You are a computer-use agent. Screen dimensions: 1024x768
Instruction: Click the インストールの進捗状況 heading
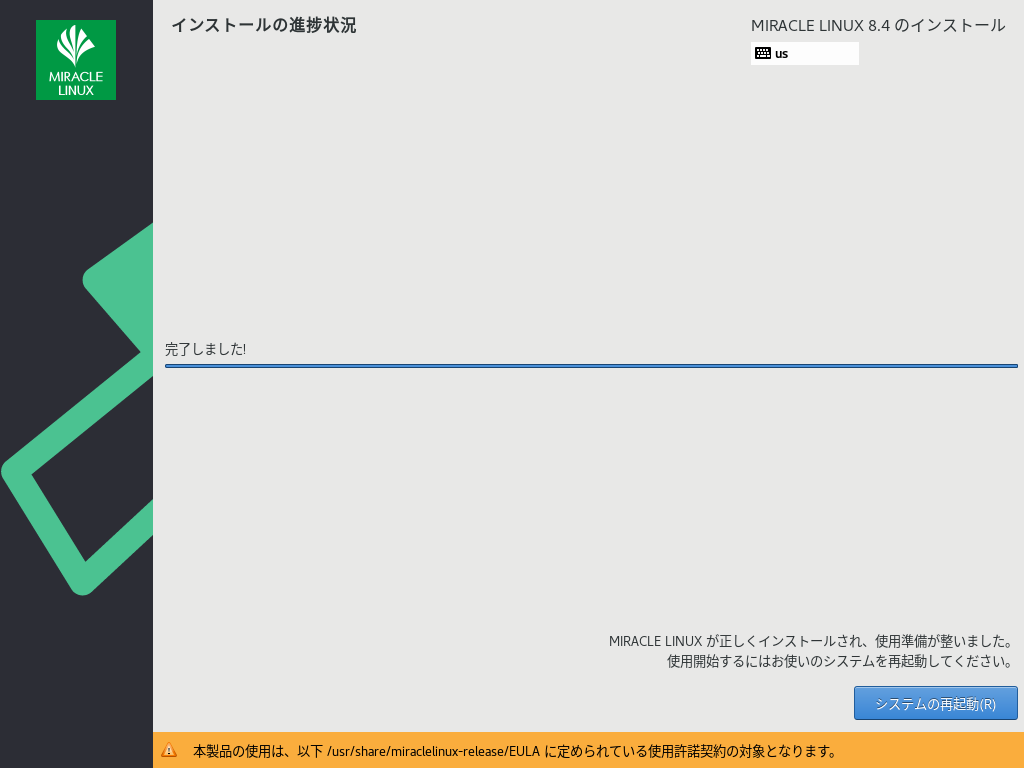click(x=263, y=25)
